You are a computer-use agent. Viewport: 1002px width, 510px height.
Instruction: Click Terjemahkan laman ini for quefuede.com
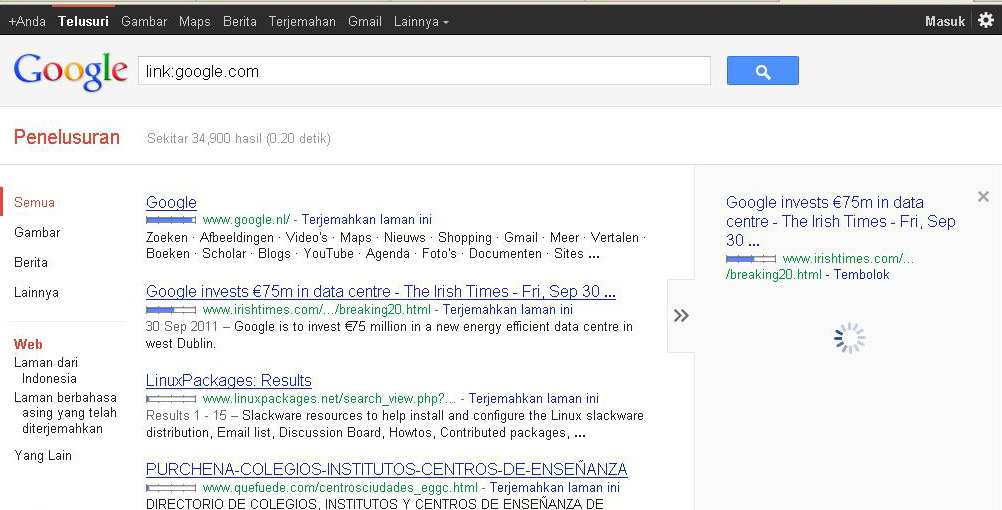coord(555,488)
